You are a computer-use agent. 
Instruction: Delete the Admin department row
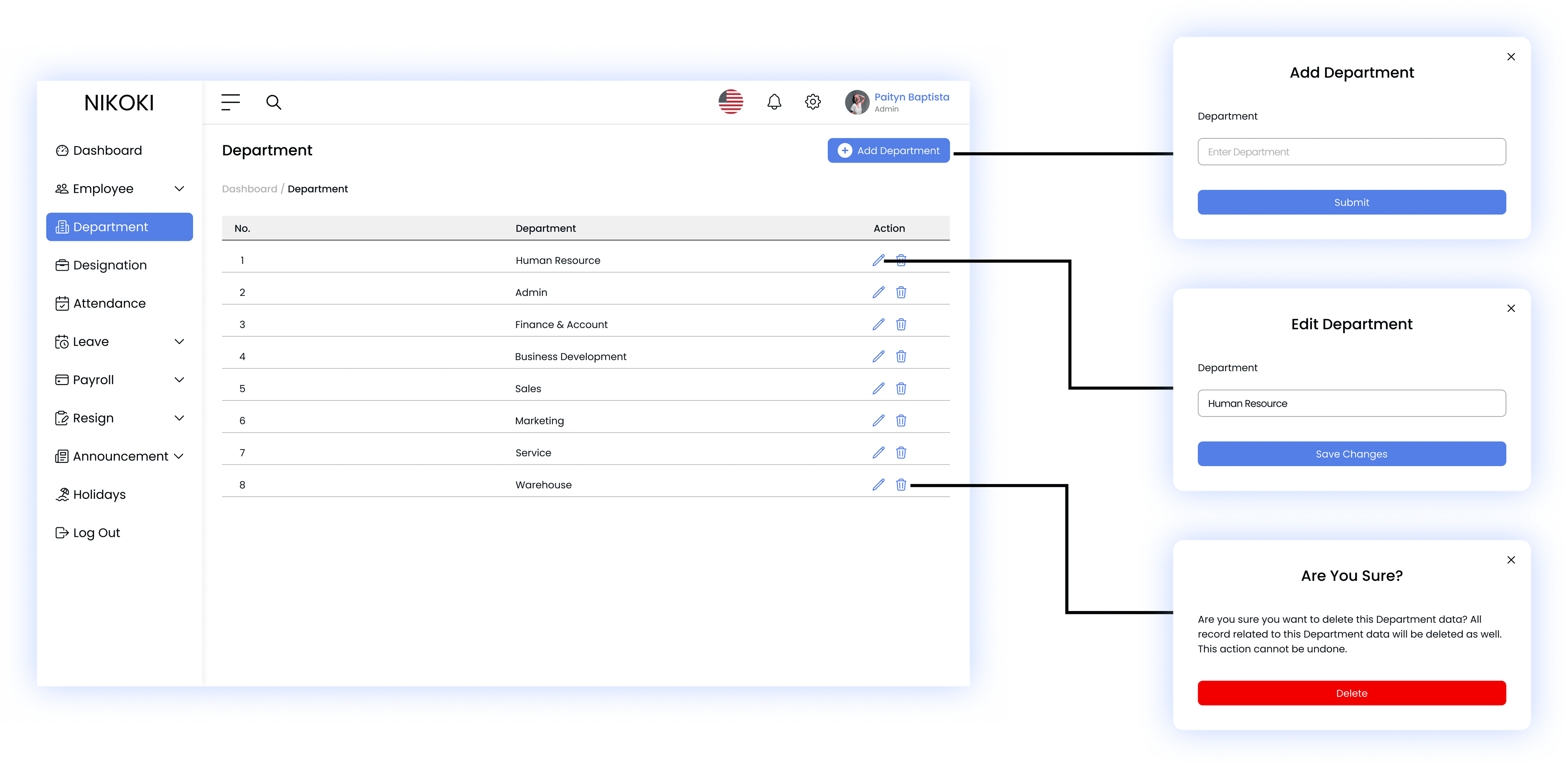901,292
